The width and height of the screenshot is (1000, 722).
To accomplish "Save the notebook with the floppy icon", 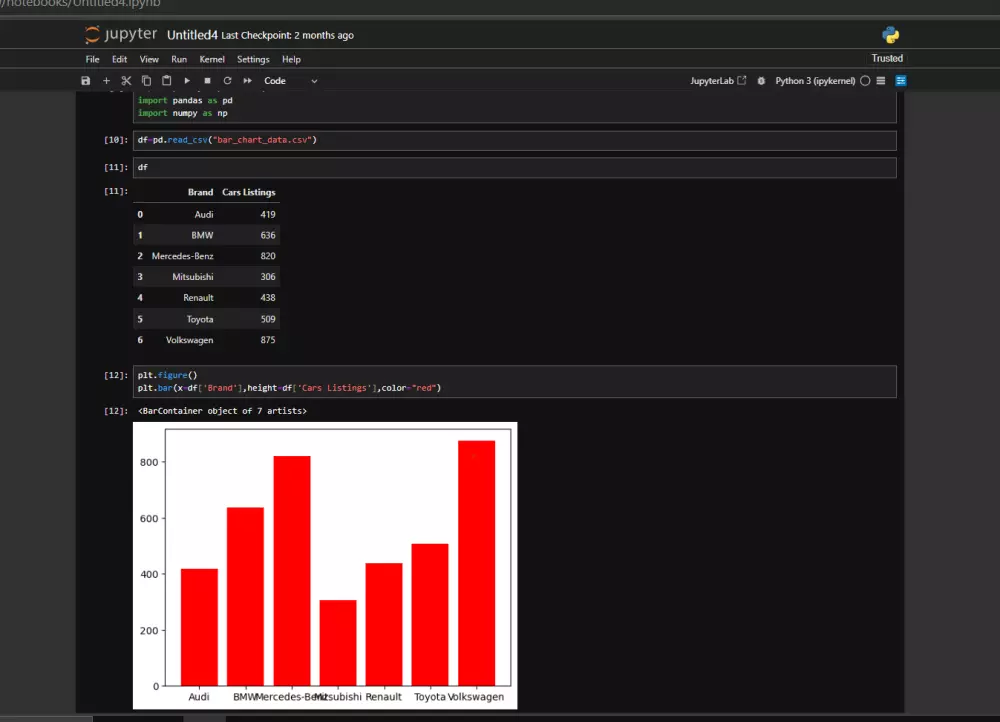I will 85,81.
